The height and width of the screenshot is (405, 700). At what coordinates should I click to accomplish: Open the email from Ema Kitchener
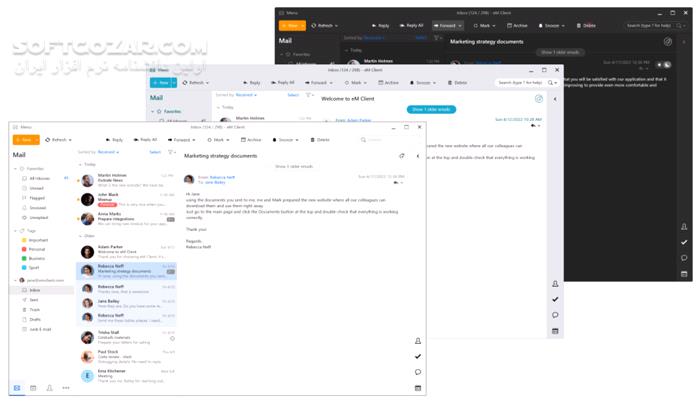pyautogui.click(x=127, y=376)
